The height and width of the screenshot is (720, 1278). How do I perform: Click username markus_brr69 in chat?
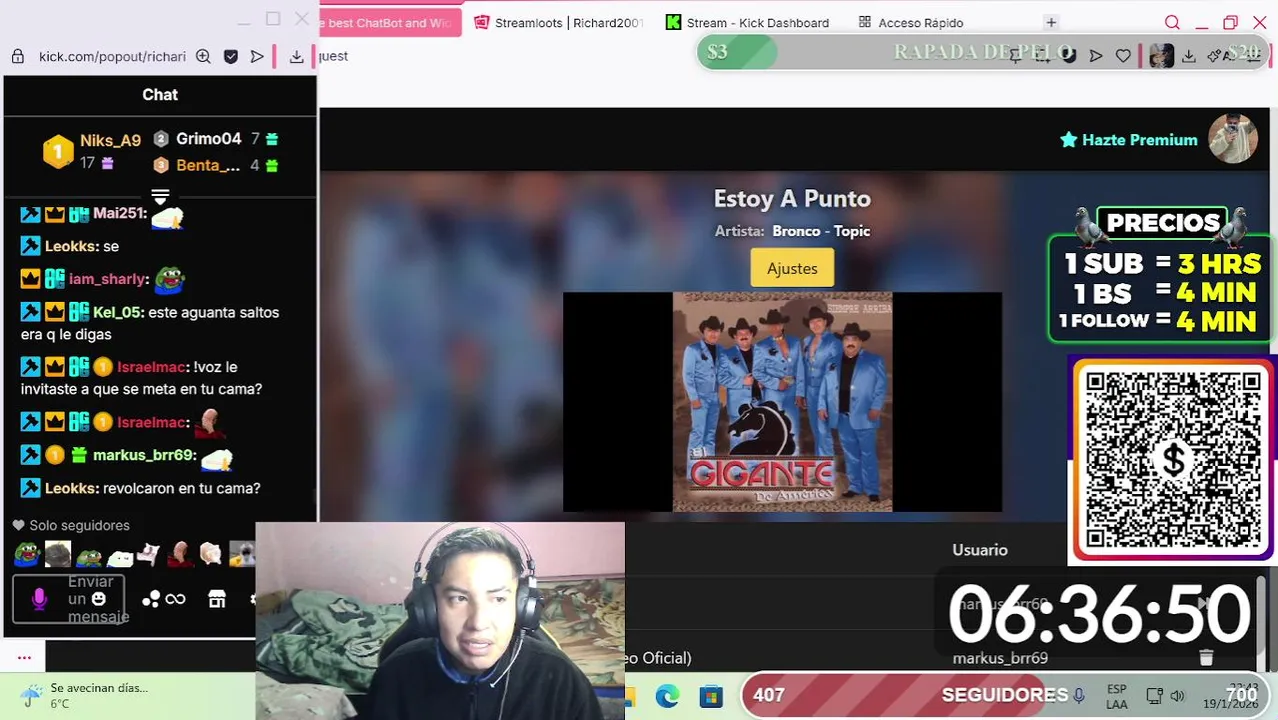click(x=144, y=455)
